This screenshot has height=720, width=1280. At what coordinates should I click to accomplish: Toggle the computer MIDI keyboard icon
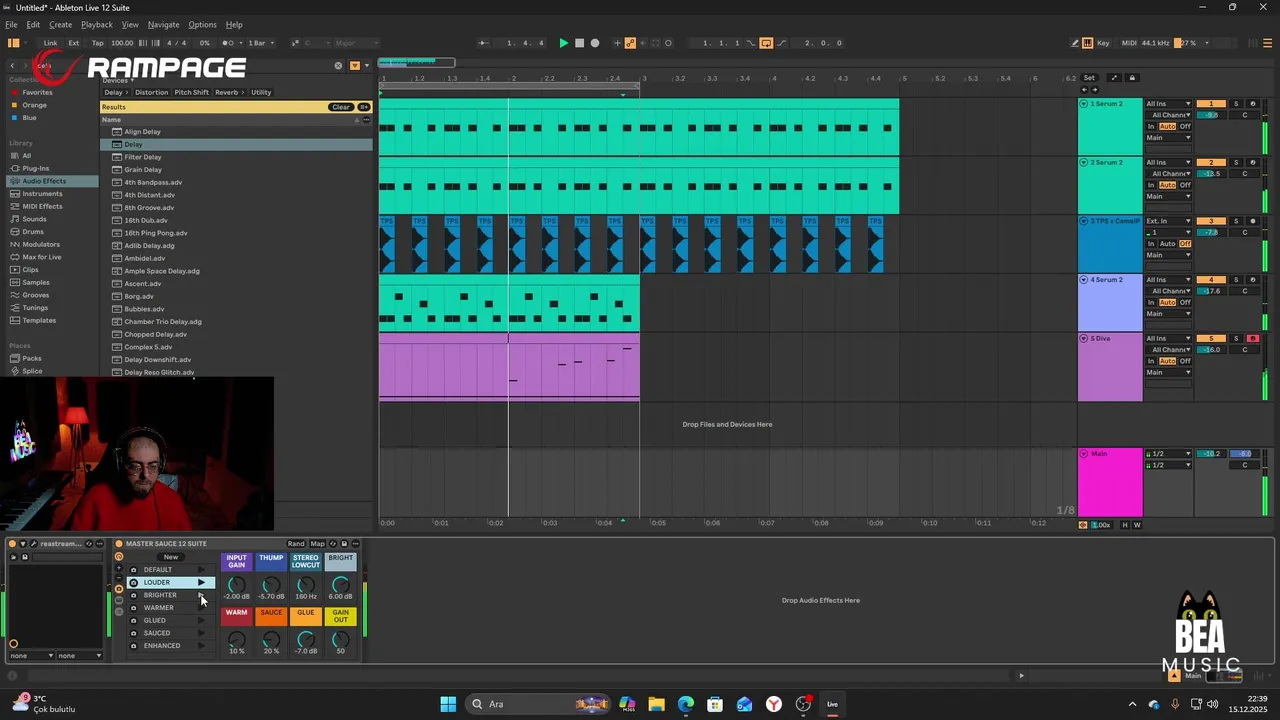pos(1088,43)
